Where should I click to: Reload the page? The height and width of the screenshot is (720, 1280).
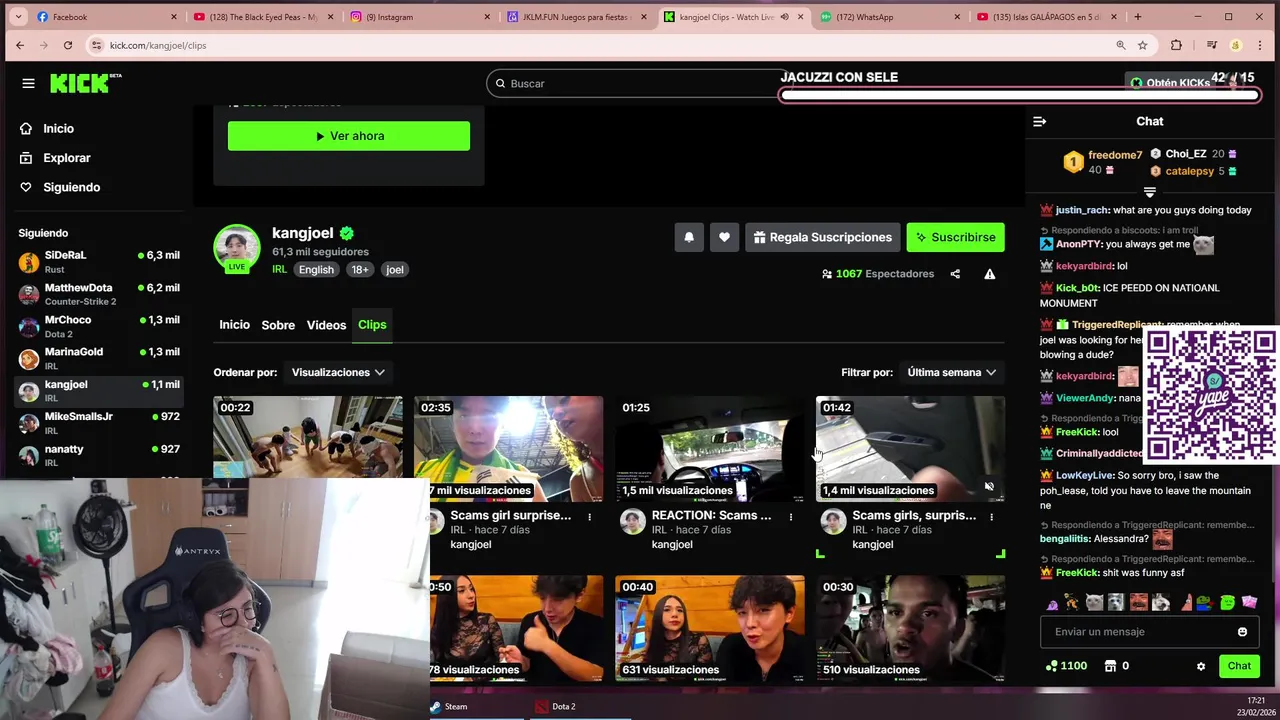click(67, 45)
